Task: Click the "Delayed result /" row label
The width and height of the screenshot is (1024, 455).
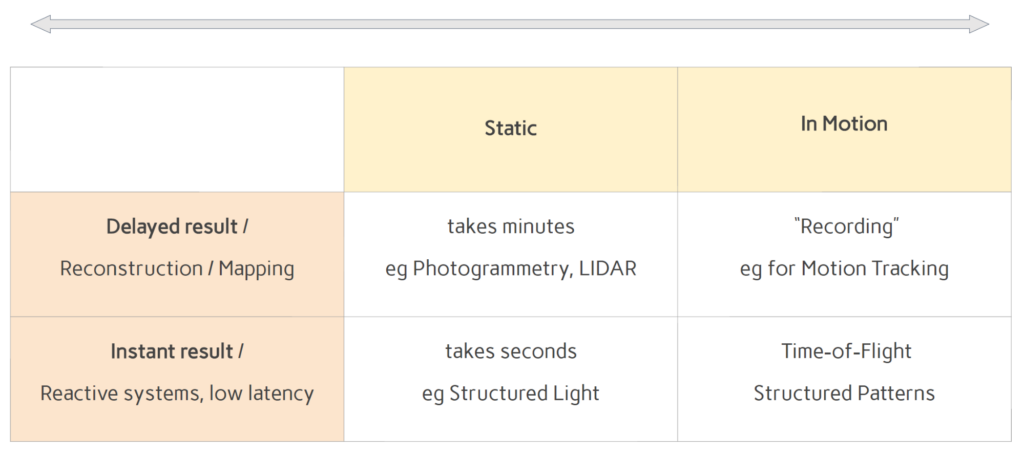Action: (177, 227)
